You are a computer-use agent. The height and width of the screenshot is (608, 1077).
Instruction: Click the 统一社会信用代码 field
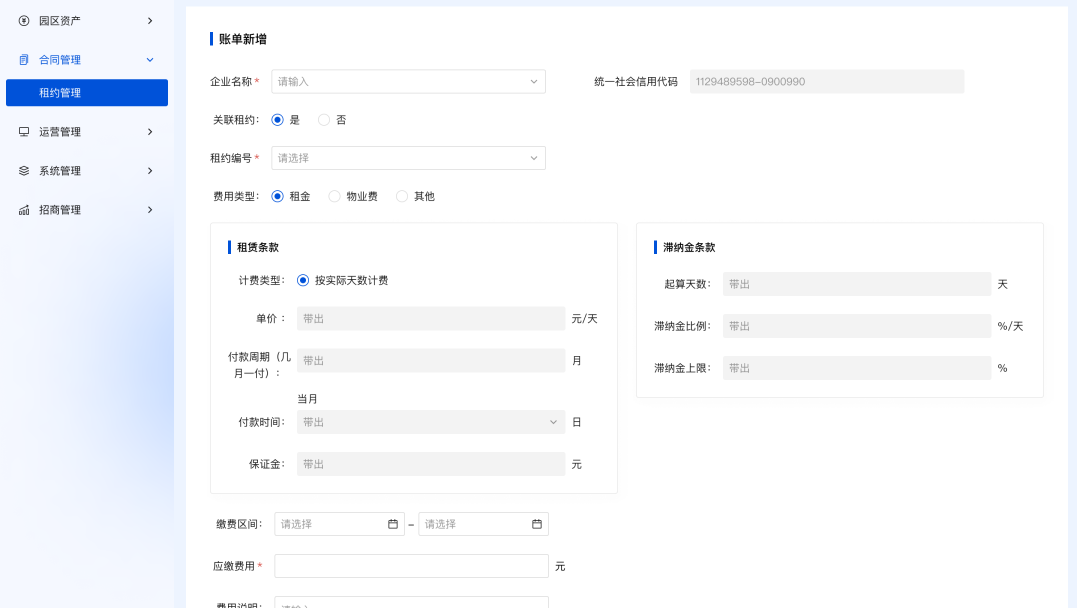click(826, 82)
